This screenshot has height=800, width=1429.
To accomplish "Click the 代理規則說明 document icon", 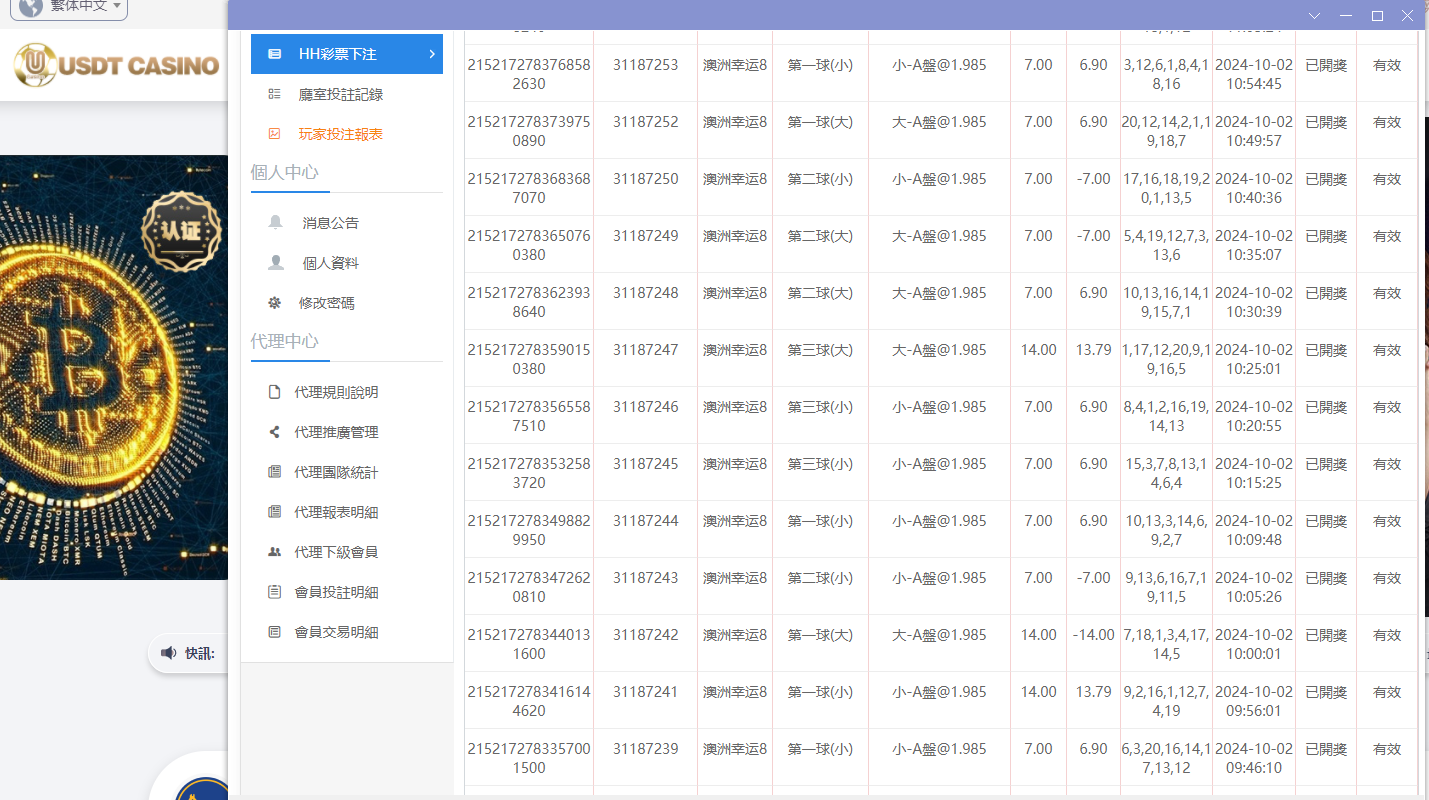I will click(x=275, y=392).
